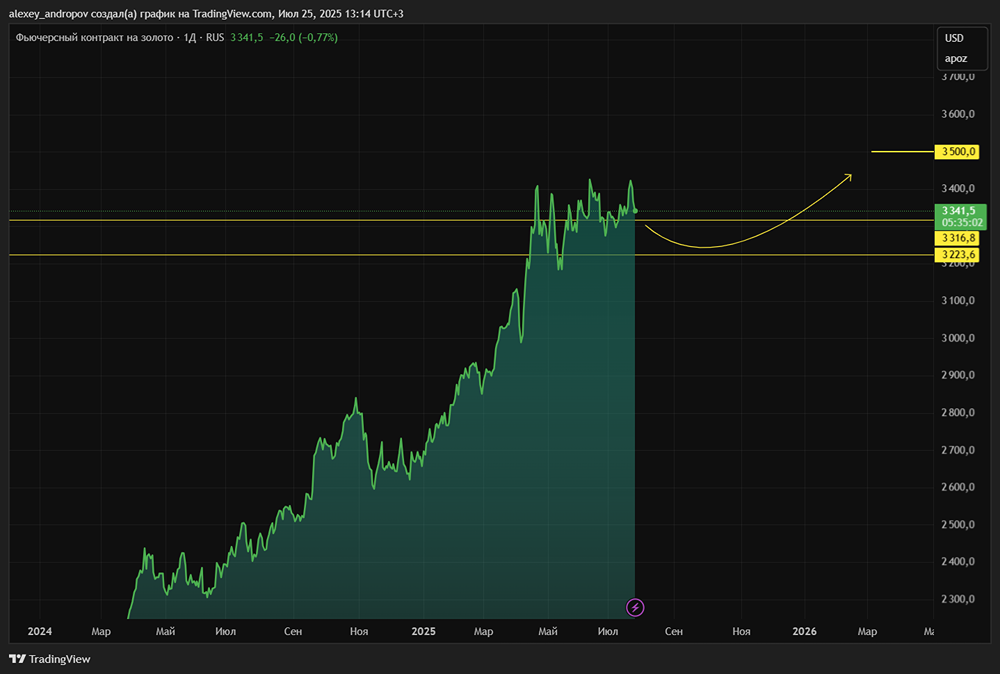Image resolution: width=1000 pixels, height=674 pixels.
Task: Click the green last-price dot on chart
Action: tap(636, 211)
